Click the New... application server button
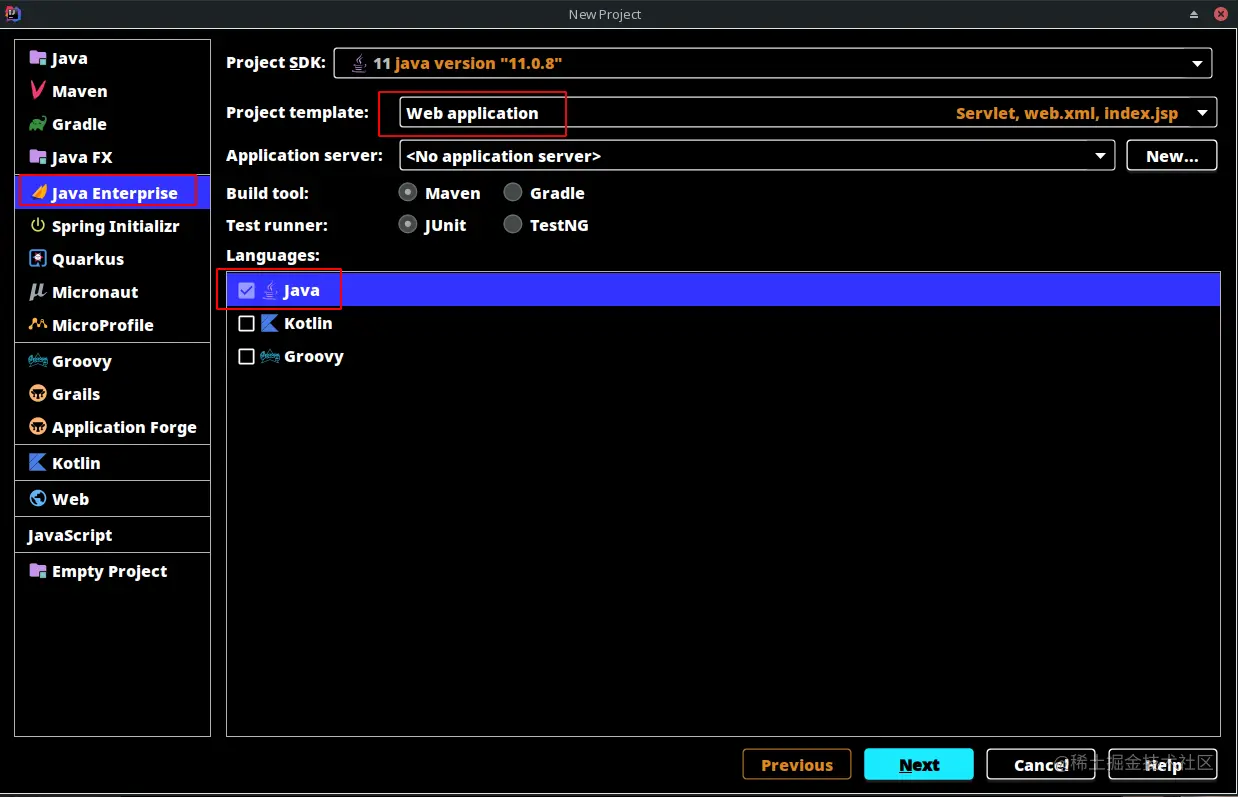Image resolution: width=1238 pixels, height=797 pixels. coord(1172,155)
